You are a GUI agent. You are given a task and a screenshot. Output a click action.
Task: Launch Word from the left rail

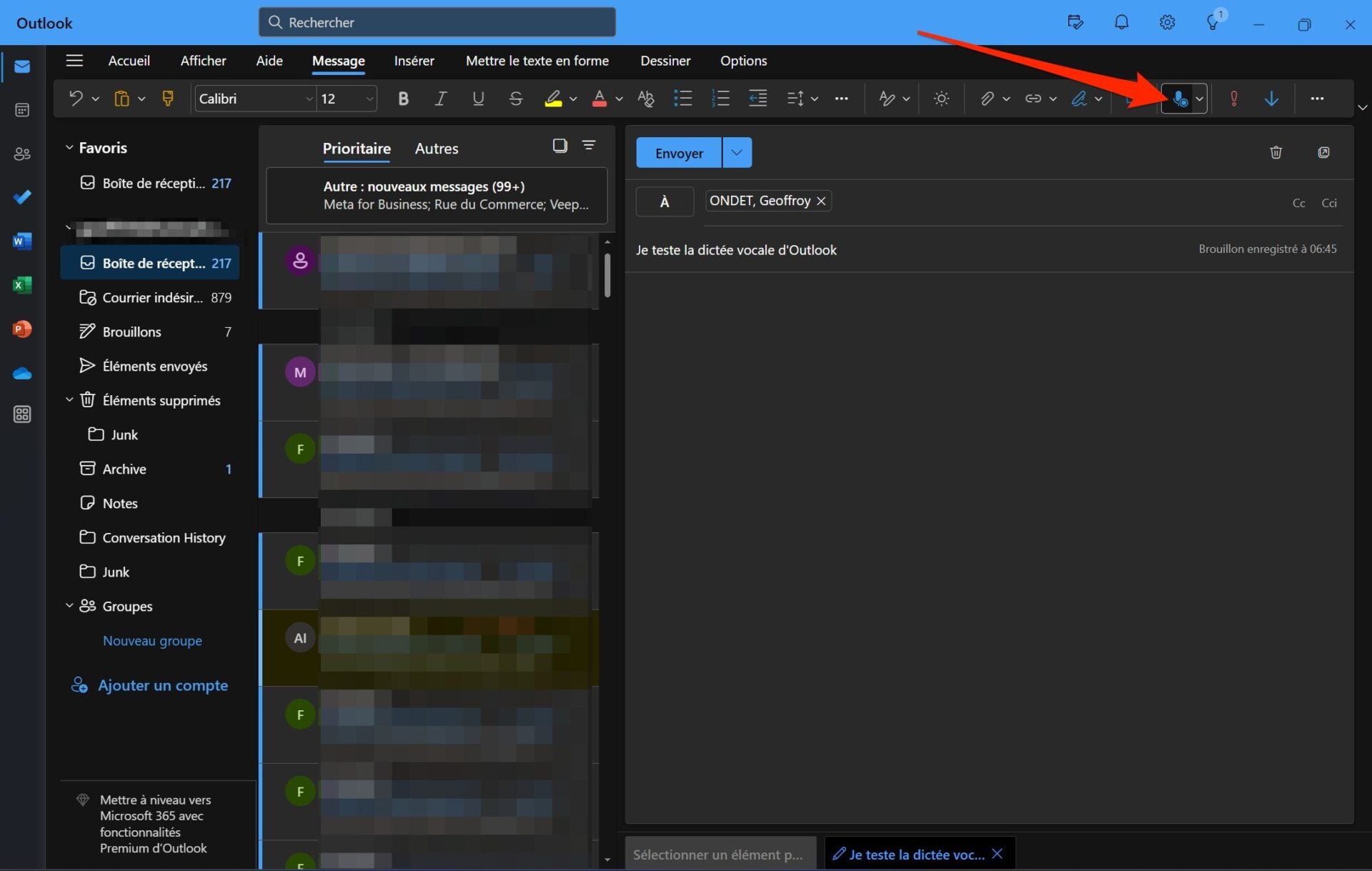22,242
